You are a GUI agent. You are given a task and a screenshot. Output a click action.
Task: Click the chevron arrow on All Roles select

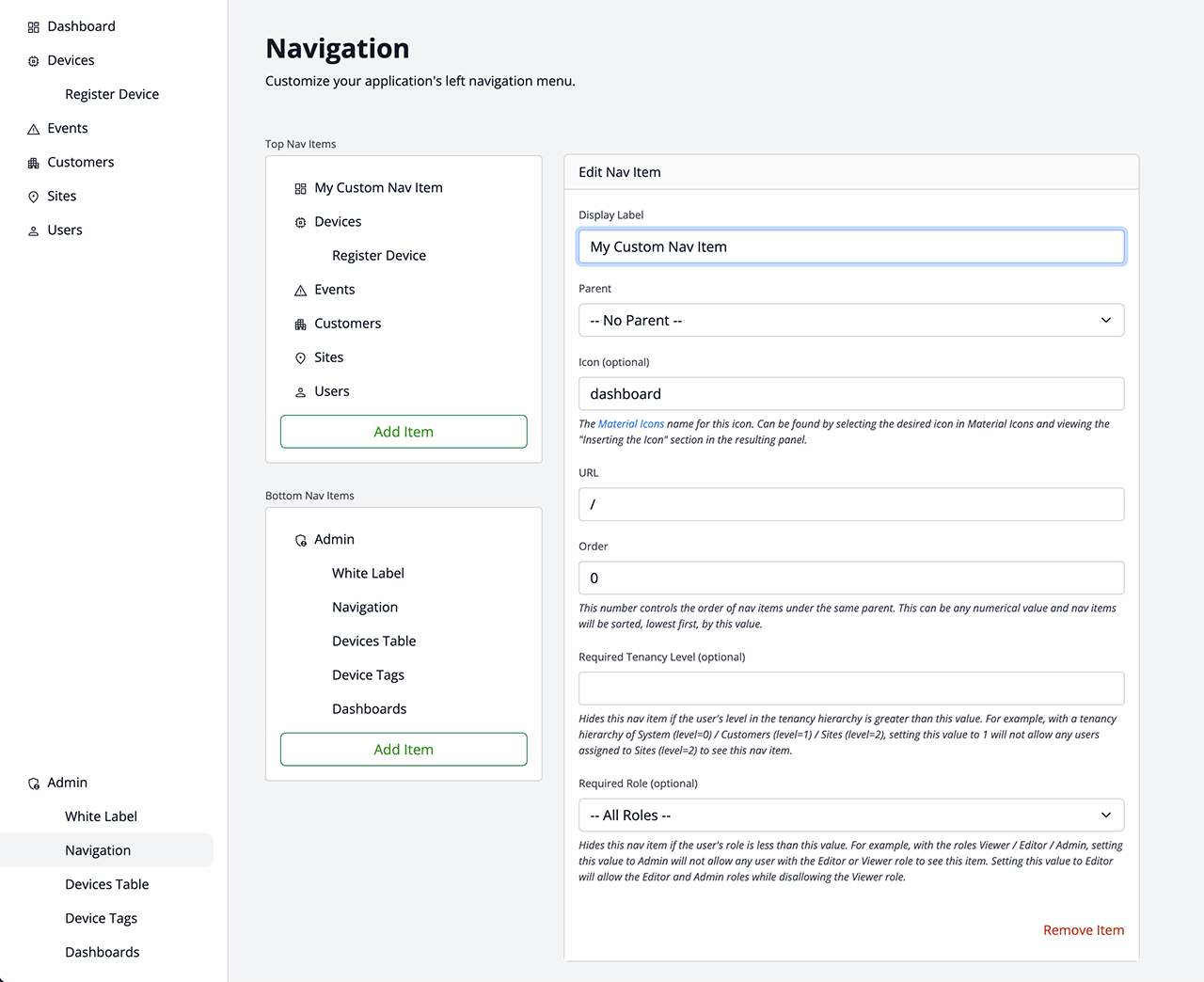(x=1106, y=815)
